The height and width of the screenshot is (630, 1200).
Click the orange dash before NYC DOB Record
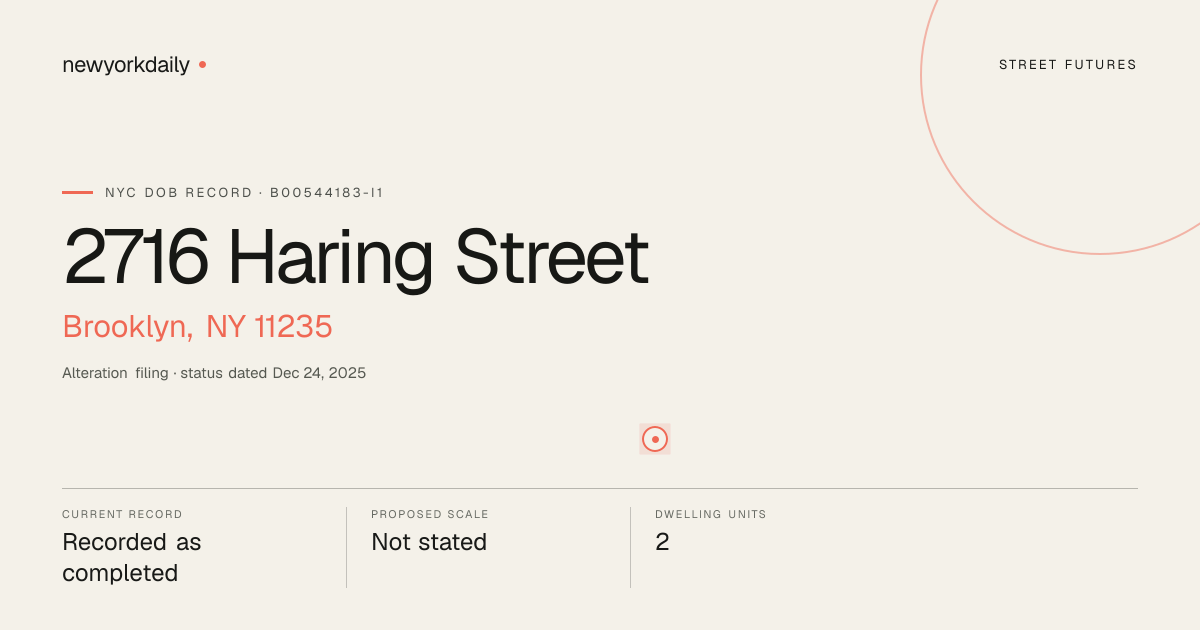(x=77, y=192)
